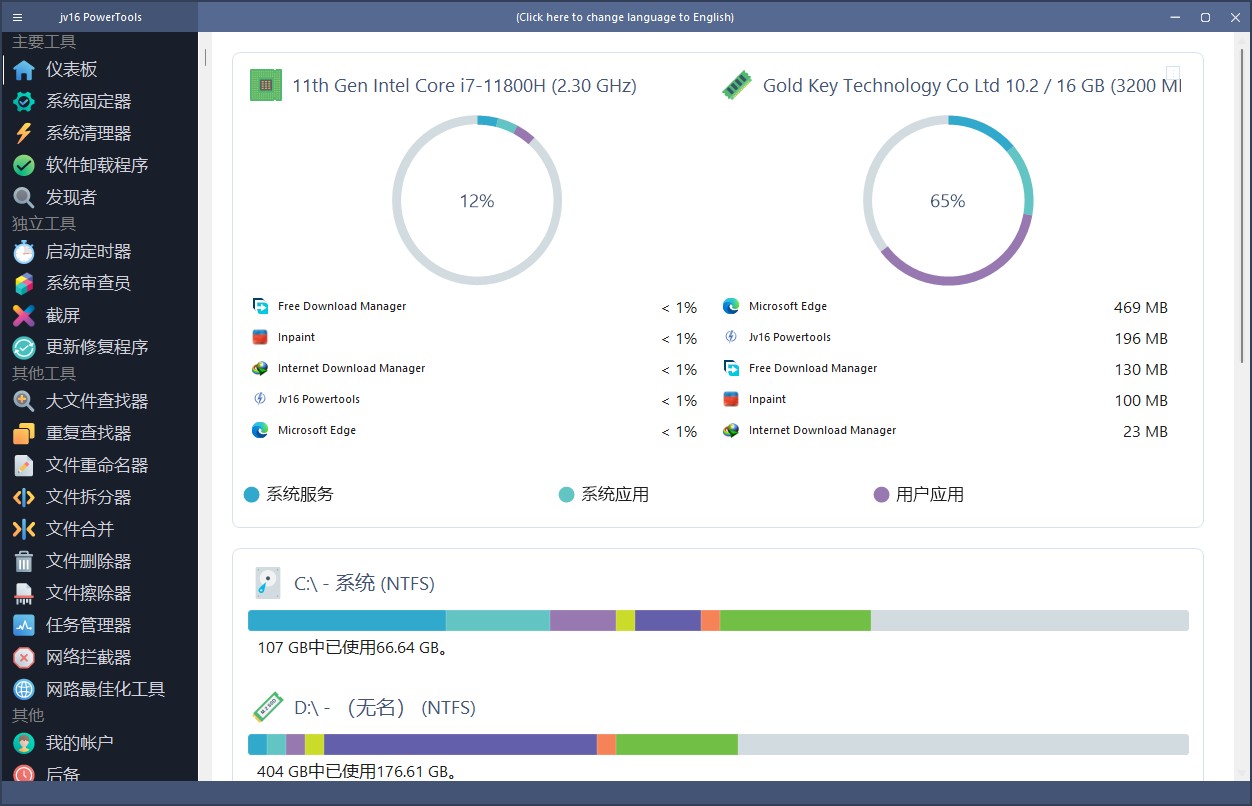1252x806 pixels.
Task: Click the C:\ drive disk icon
Action: point(267,583)
